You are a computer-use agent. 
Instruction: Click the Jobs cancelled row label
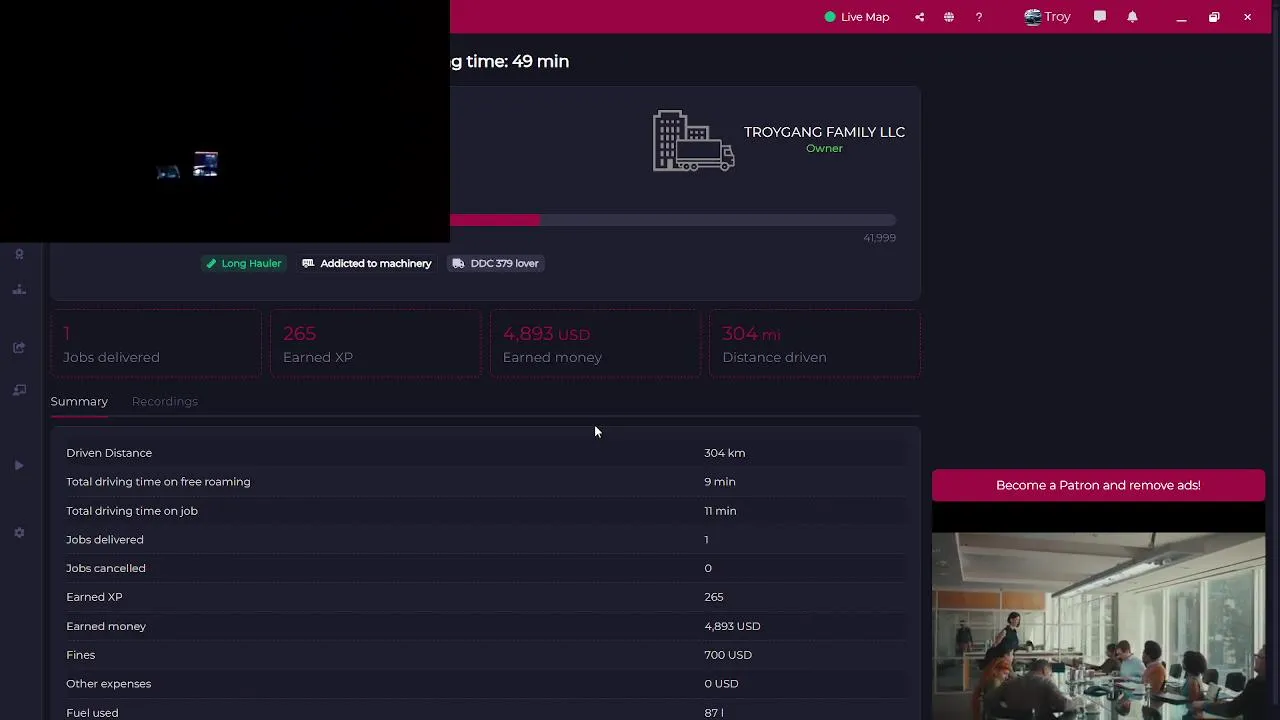point(106,568)
